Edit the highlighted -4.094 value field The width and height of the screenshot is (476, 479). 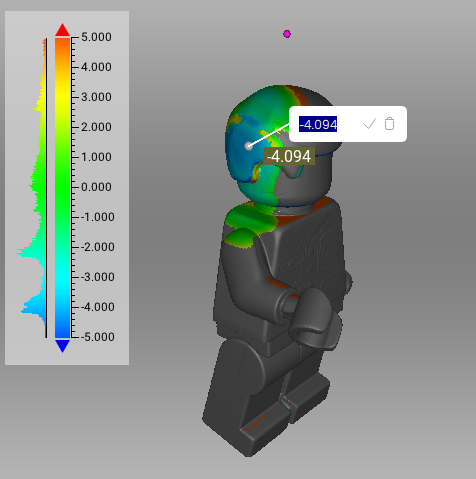[x=318, y=124]
